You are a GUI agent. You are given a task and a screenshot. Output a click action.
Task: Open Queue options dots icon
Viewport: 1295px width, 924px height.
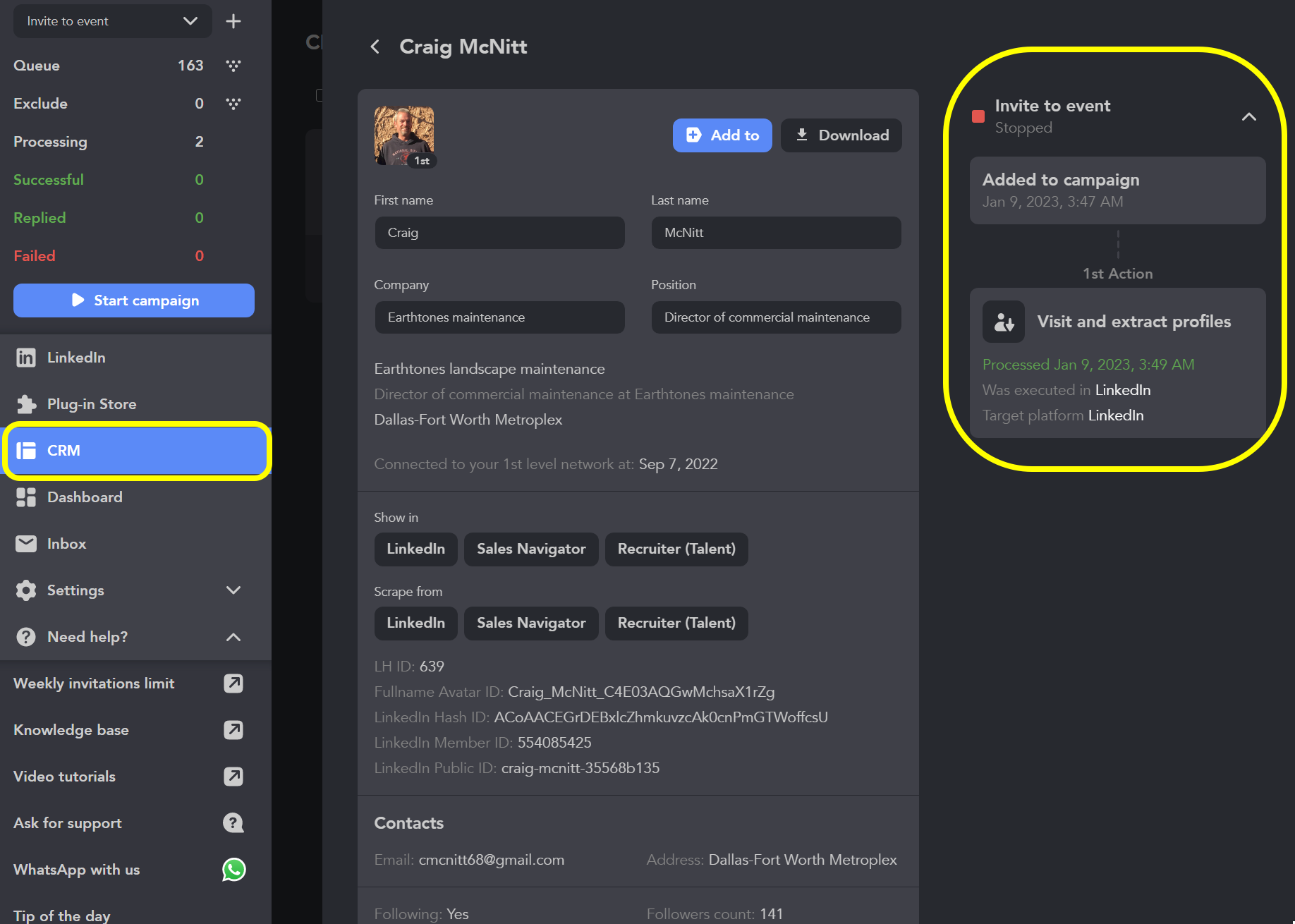233,66
